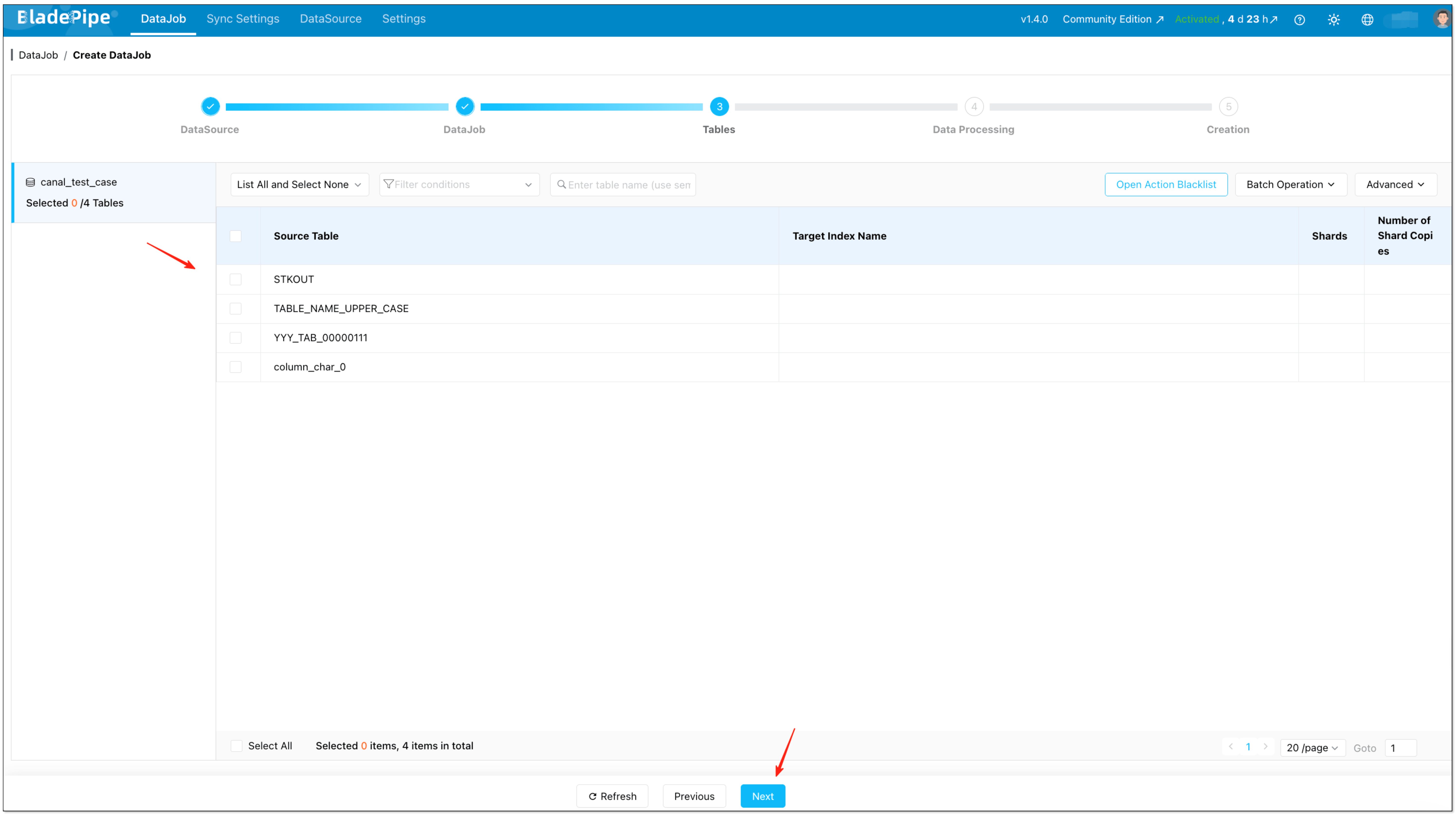Check the header select-all checkbox

click(x=236, y=236)
